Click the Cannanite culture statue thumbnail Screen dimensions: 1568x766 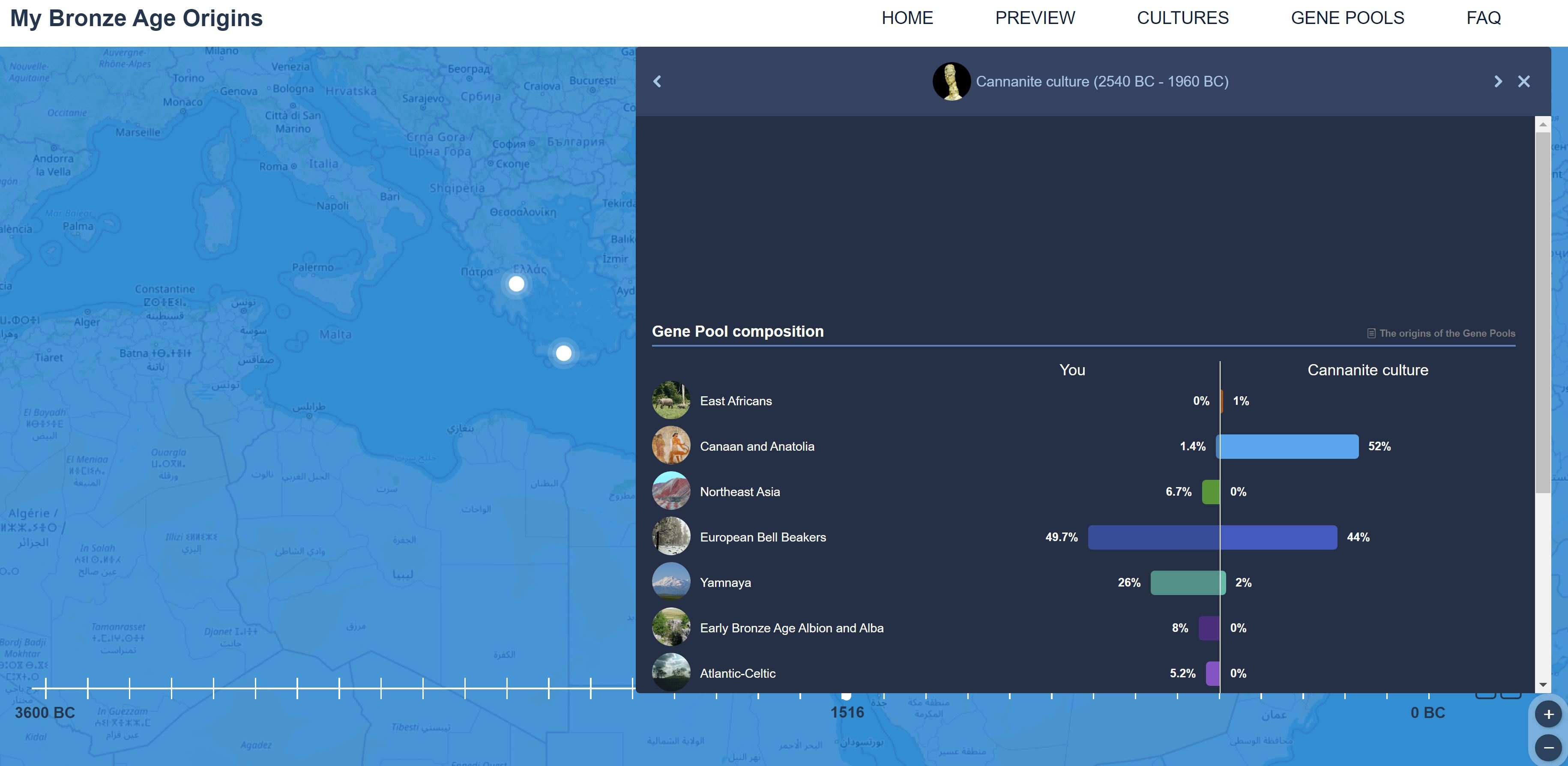point(952,81)
